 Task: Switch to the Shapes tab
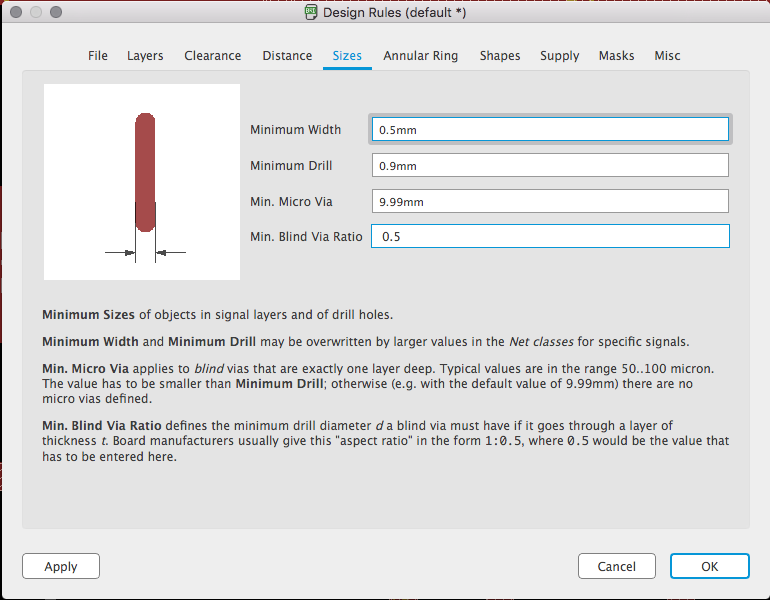coord(500,55)
